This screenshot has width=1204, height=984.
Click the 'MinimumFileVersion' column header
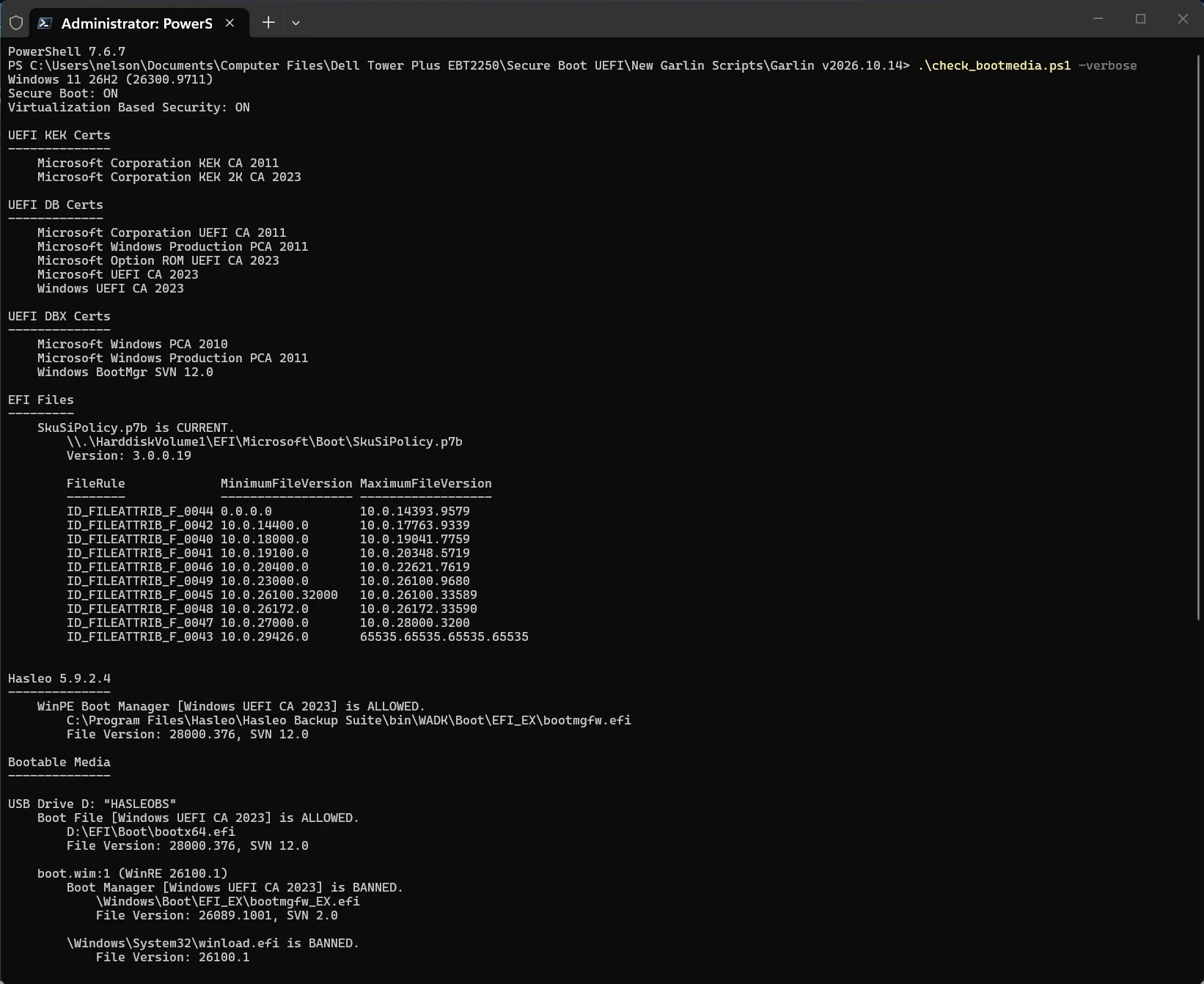pos(287,483)
